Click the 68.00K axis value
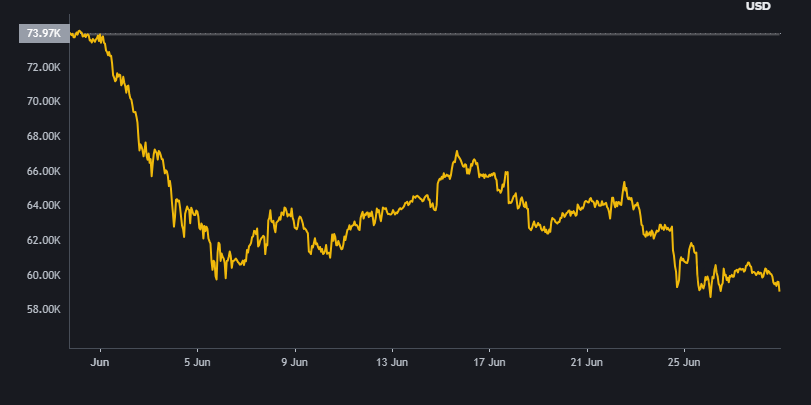The height and width of the screenshot is (405, 811). coord(44,137)
